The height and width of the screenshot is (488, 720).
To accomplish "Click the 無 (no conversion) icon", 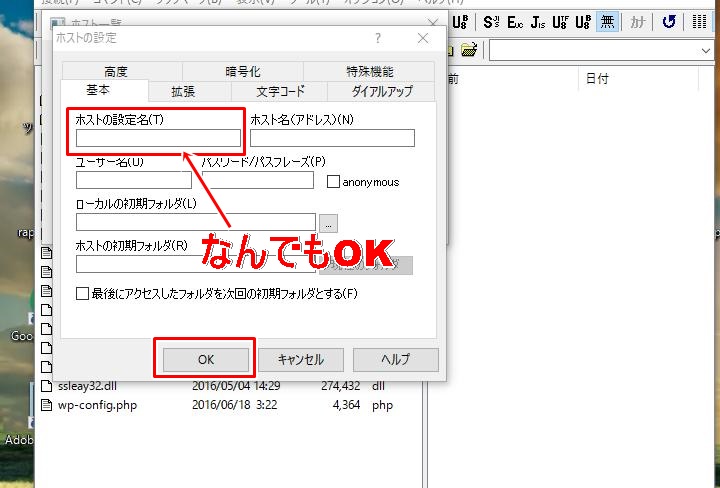I will tap(607, 22).
